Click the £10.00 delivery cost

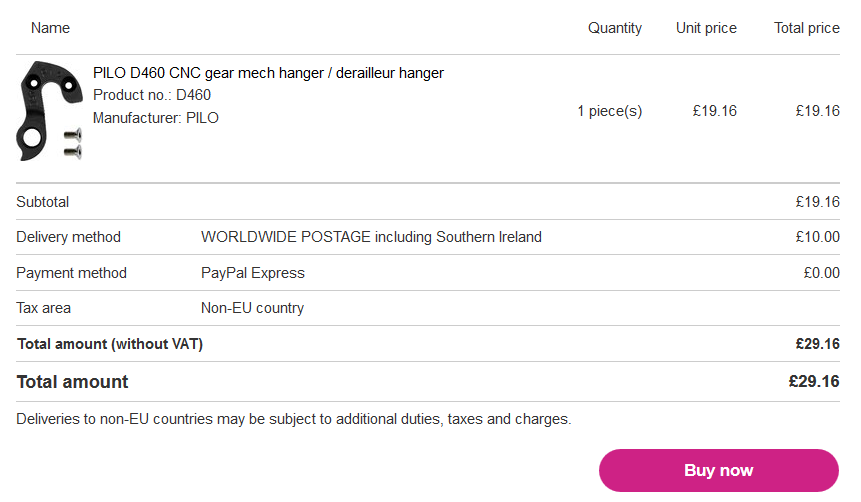coord(817,237)
